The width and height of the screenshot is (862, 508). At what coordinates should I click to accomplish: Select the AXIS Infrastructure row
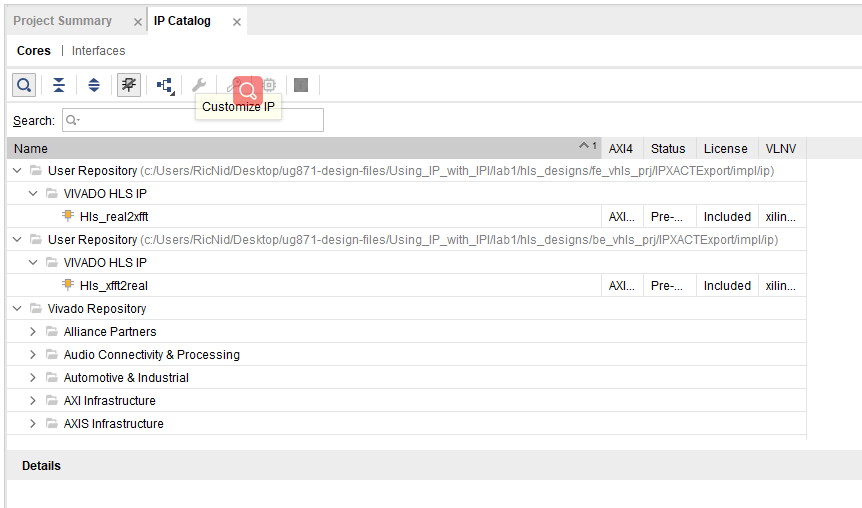point(407,424)
